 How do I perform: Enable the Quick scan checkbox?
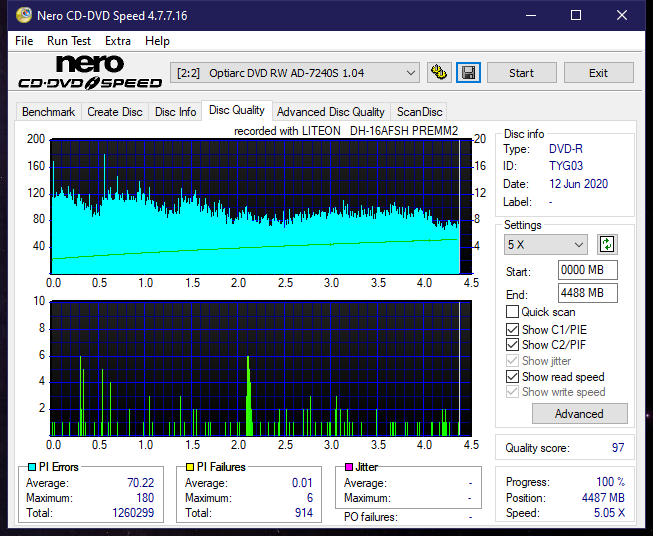tap(512, 312)
